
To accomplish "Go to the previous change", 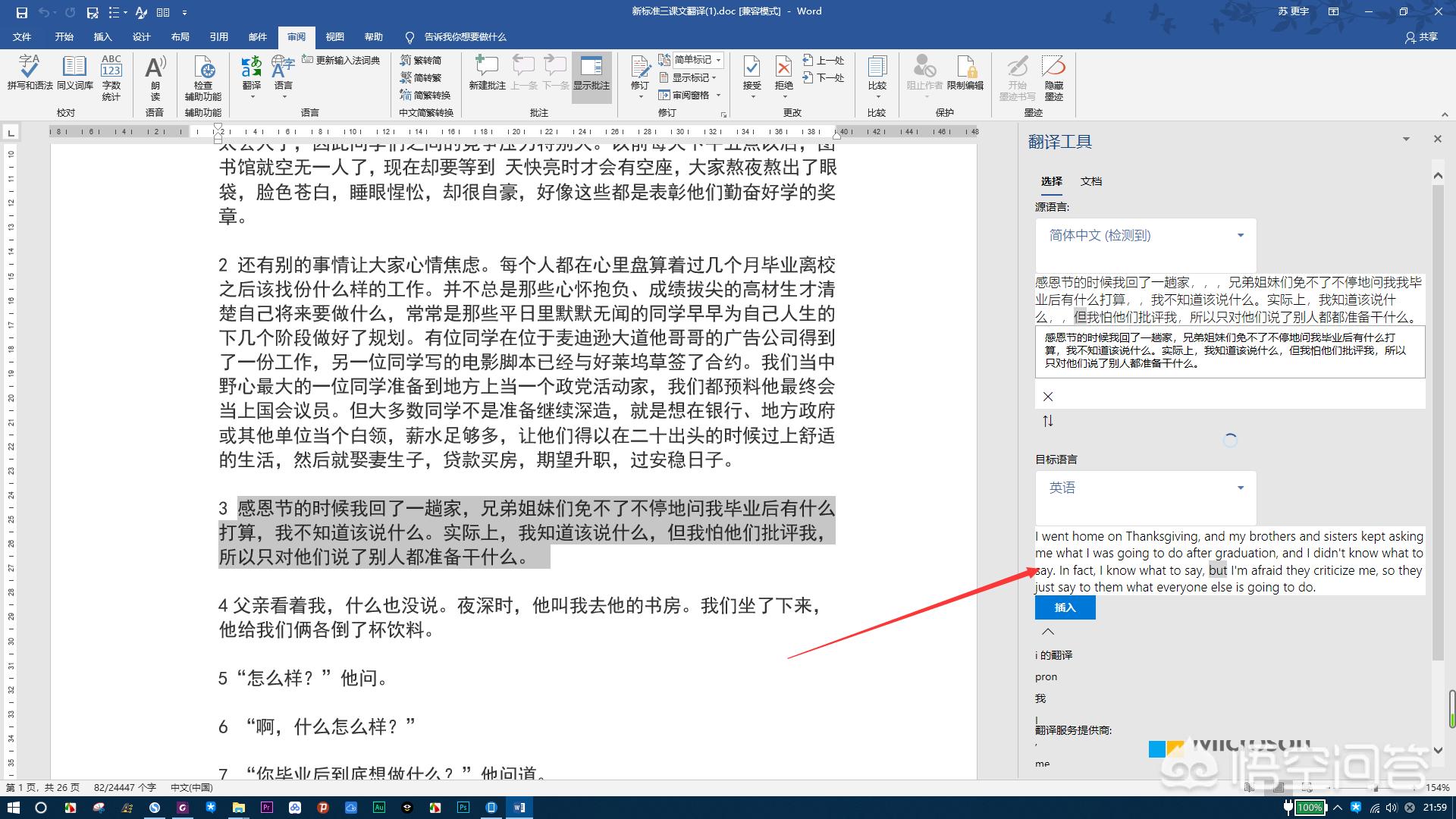I will click(x=824, y=60).
